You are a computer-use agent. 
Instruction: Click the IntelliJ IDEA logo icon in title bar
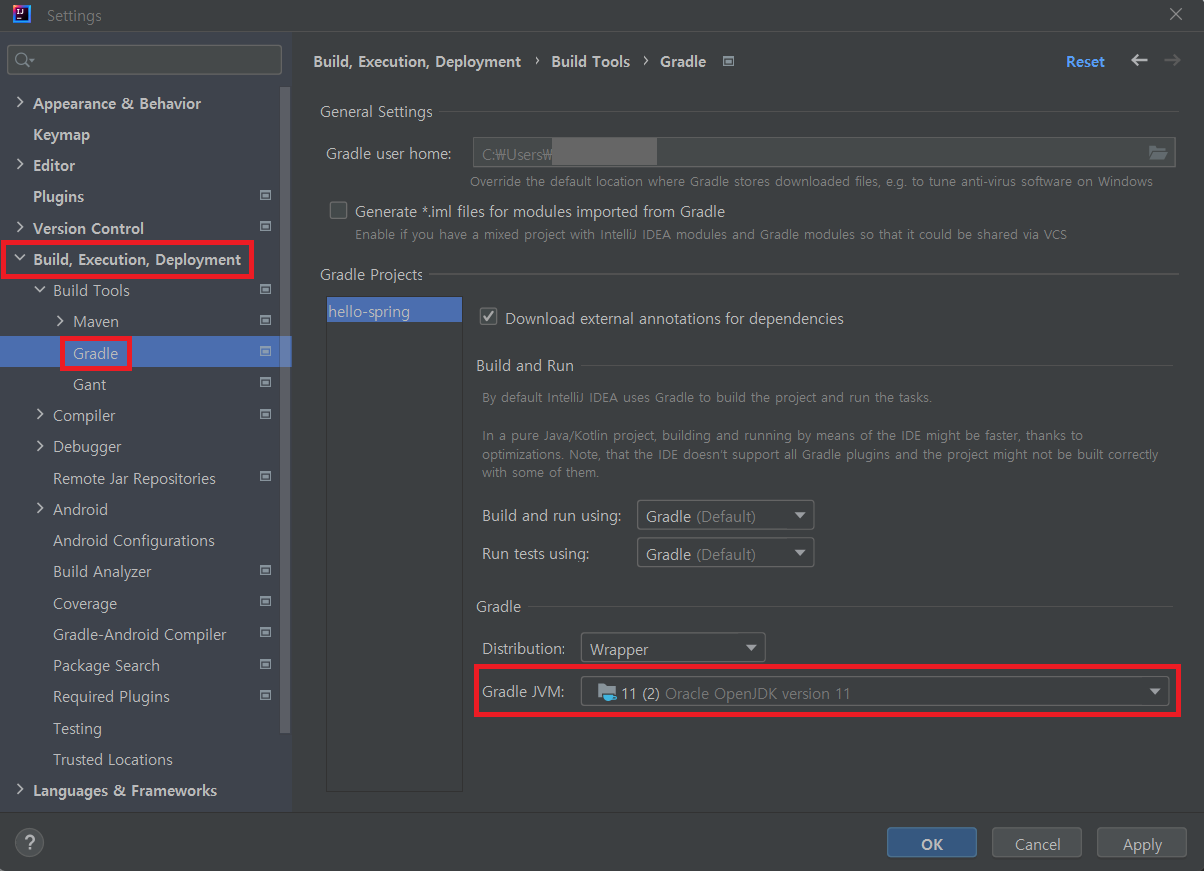click(x=21, y=15)
